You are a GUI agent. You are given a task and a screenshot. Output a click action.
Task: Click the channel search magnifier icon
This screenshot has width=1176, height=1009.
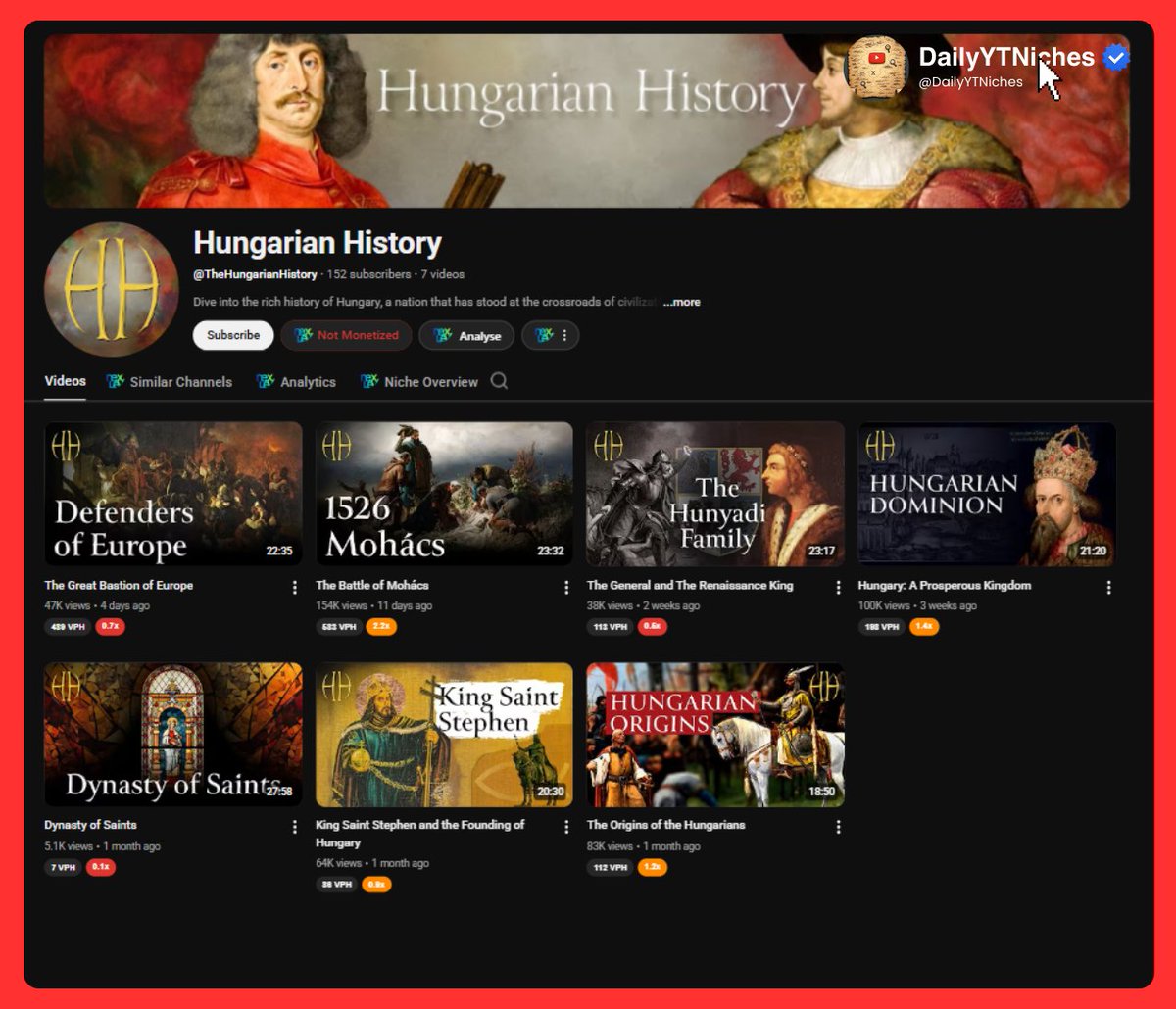(x=499, y=381)
